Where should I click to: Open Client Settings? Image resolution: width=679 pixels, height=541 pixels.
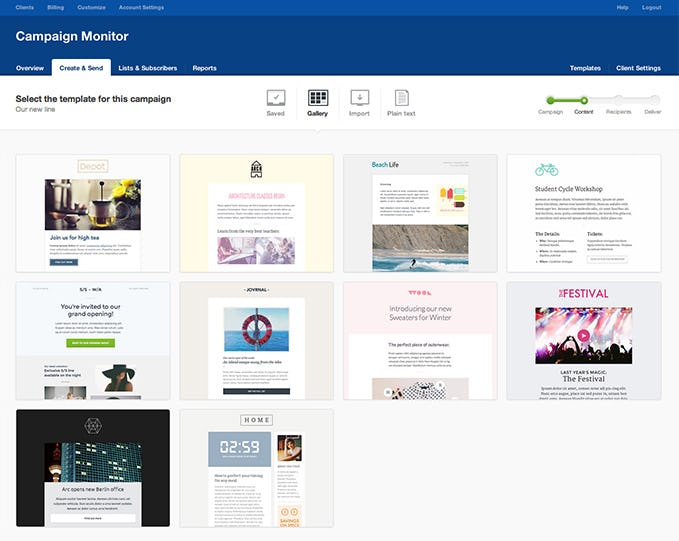click(x=638, y=68)
